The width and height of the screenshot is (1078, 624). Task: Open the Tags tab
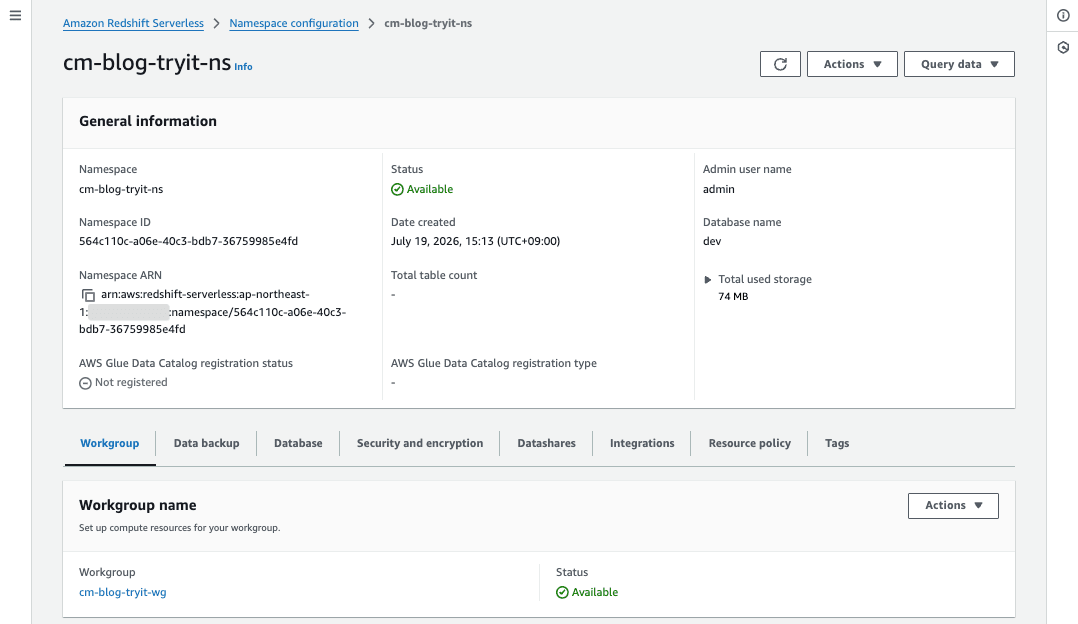point(837,443)
